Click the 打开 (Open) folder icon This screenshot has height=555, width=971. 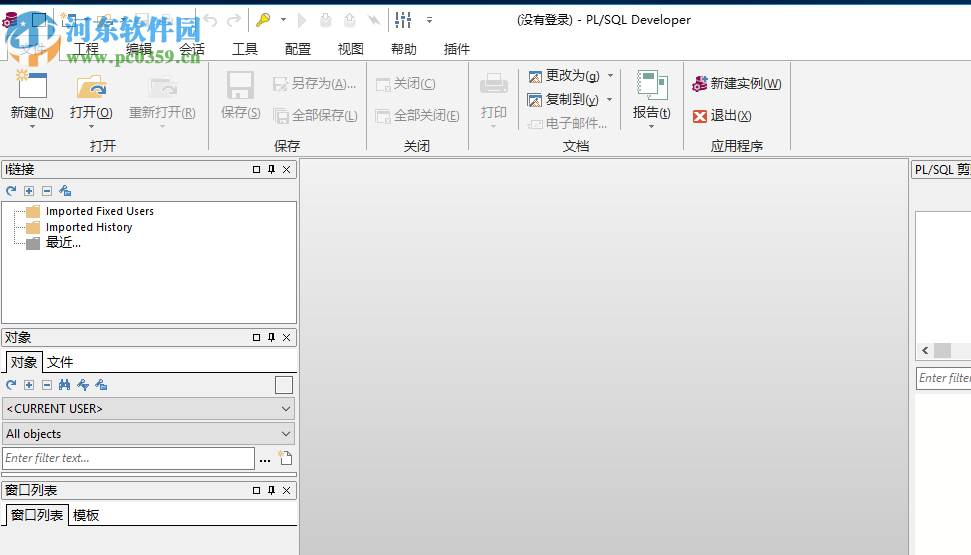pos(91,87)
